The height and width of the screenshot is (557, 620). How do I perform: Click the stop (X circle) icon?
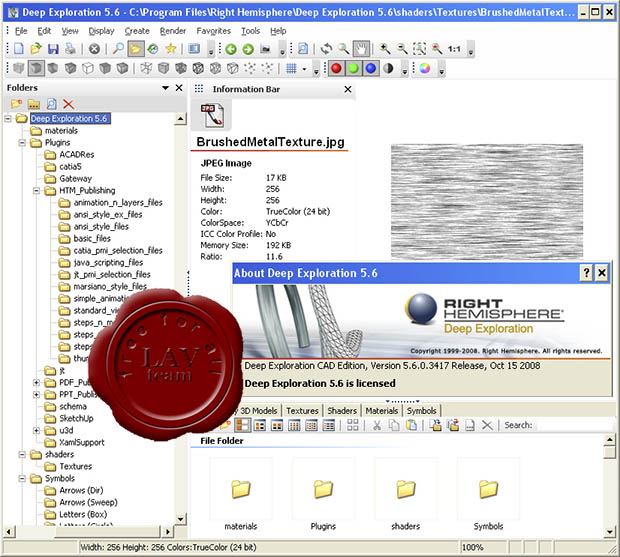[94, 49]
